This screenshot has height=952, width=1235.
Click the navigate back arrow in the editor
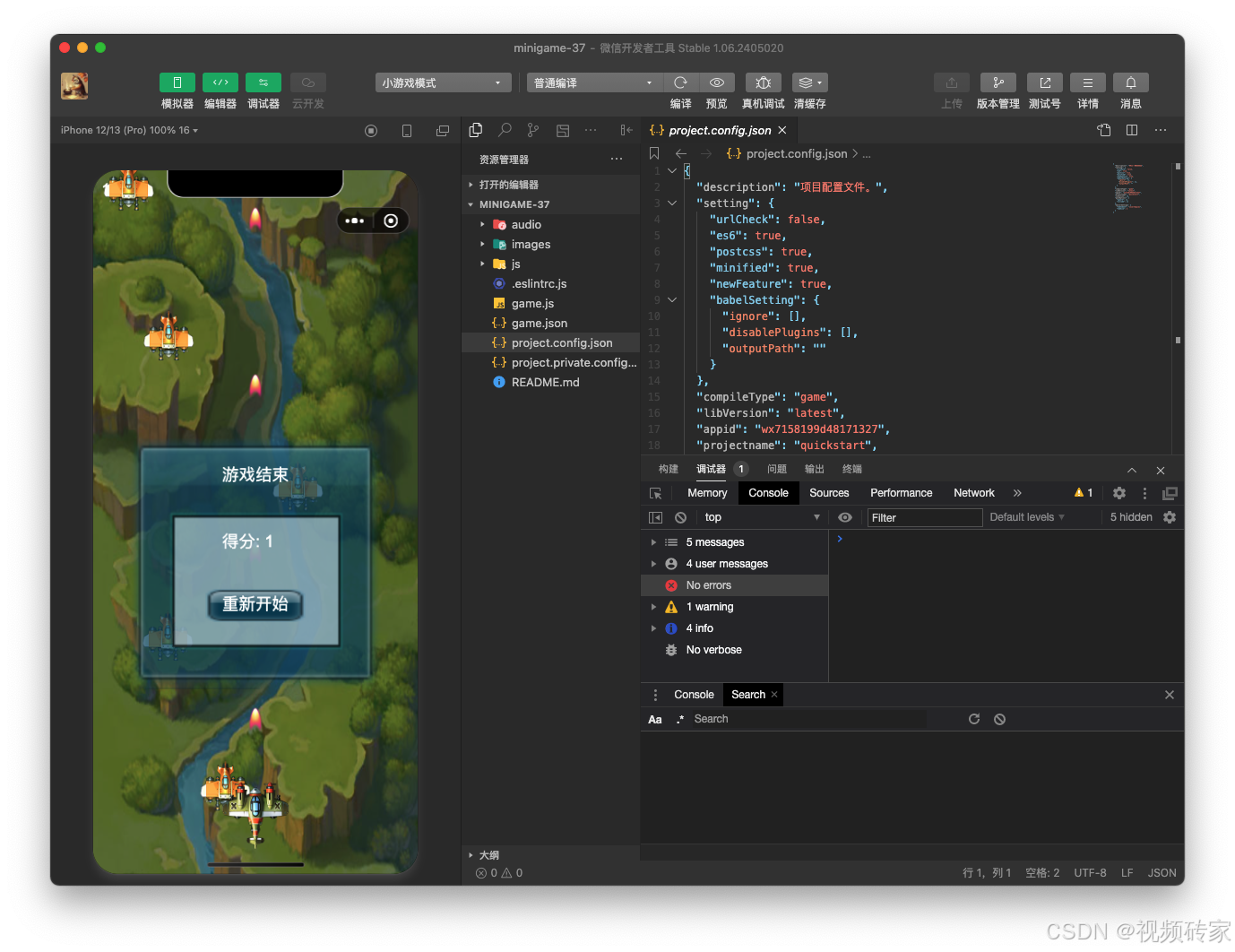pyautogui.click(x=681, y=153)
